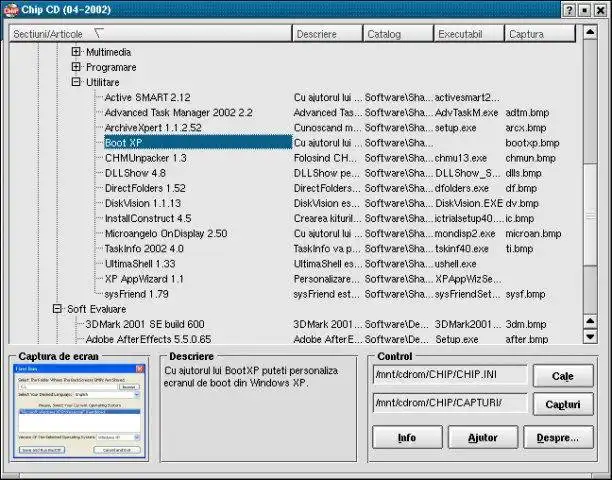
Task: Open the Boot XP screenshot thumbnail
Action: coord(79,411)
